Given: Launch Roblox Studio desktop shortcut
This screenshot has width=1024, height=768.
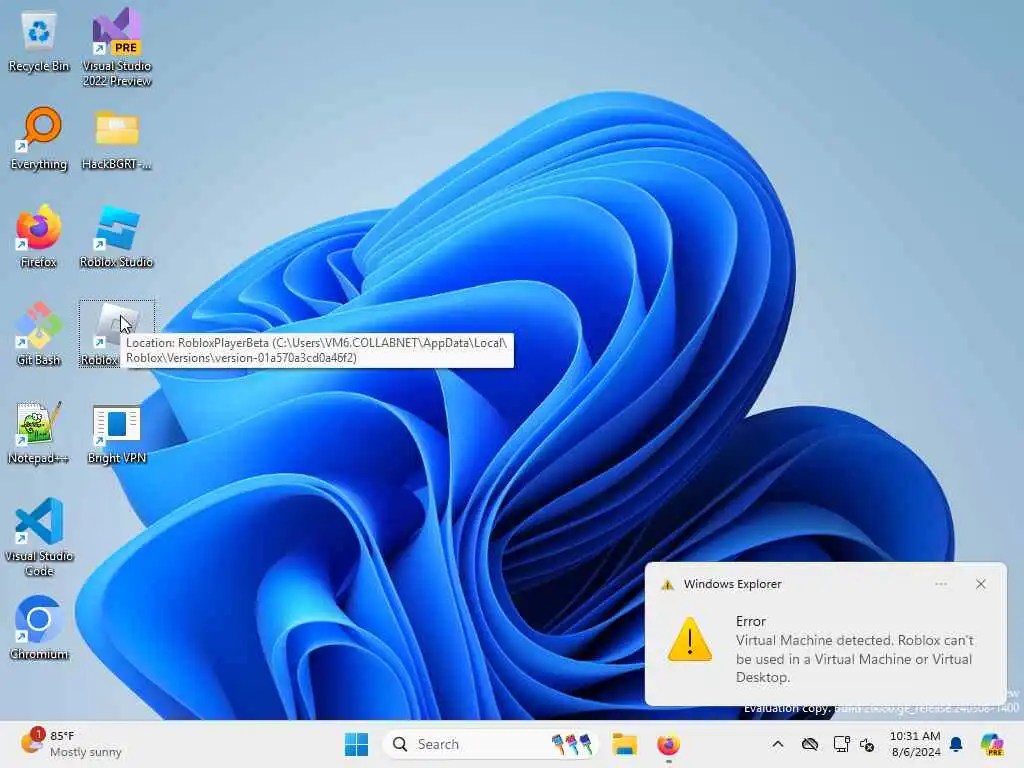Looking at the screenshot, I should point(116,236).
